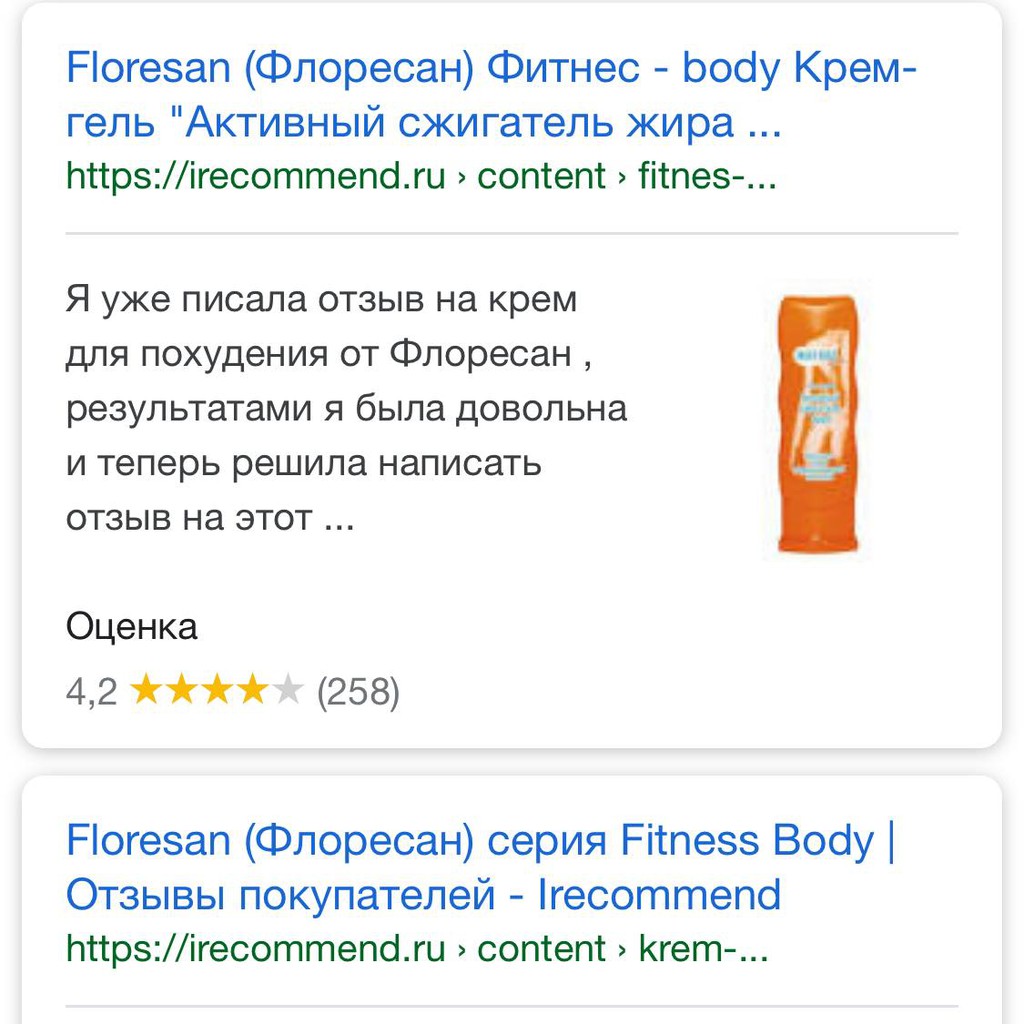The height and width of the screenshot is (1024, 1024).
Task: Click the first result's irecommend.ru domain
Action: click(x=255, y=176)
